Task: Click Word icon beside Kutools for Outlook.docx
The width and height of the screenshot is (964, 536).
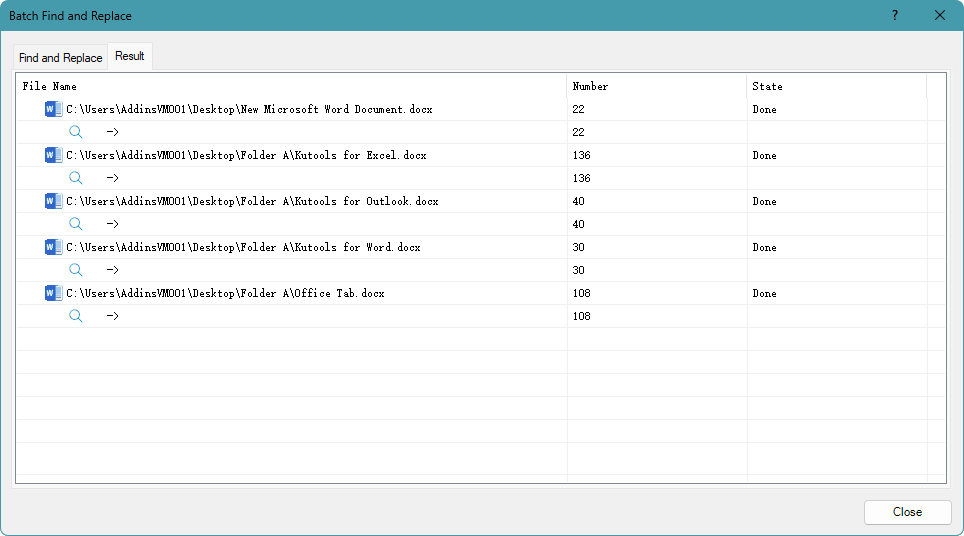Action: point(53,201)
